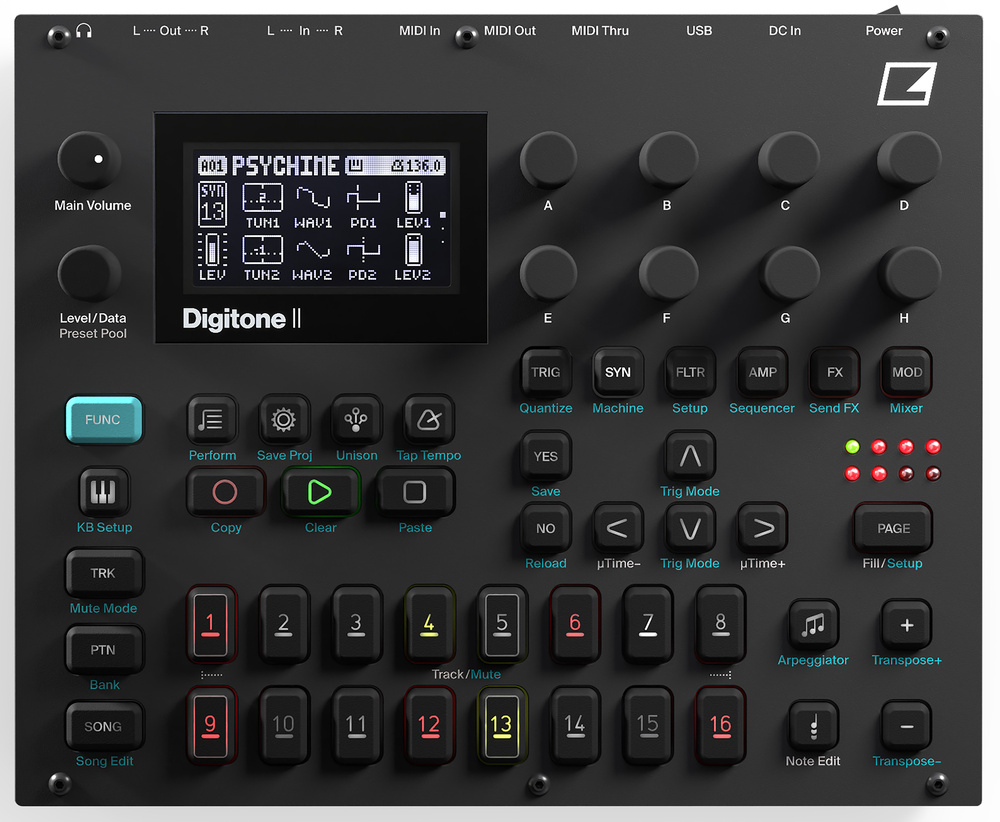Open the SYN Machine parameter page
This screenshot has height=822, width=1000.
(617, 372)
